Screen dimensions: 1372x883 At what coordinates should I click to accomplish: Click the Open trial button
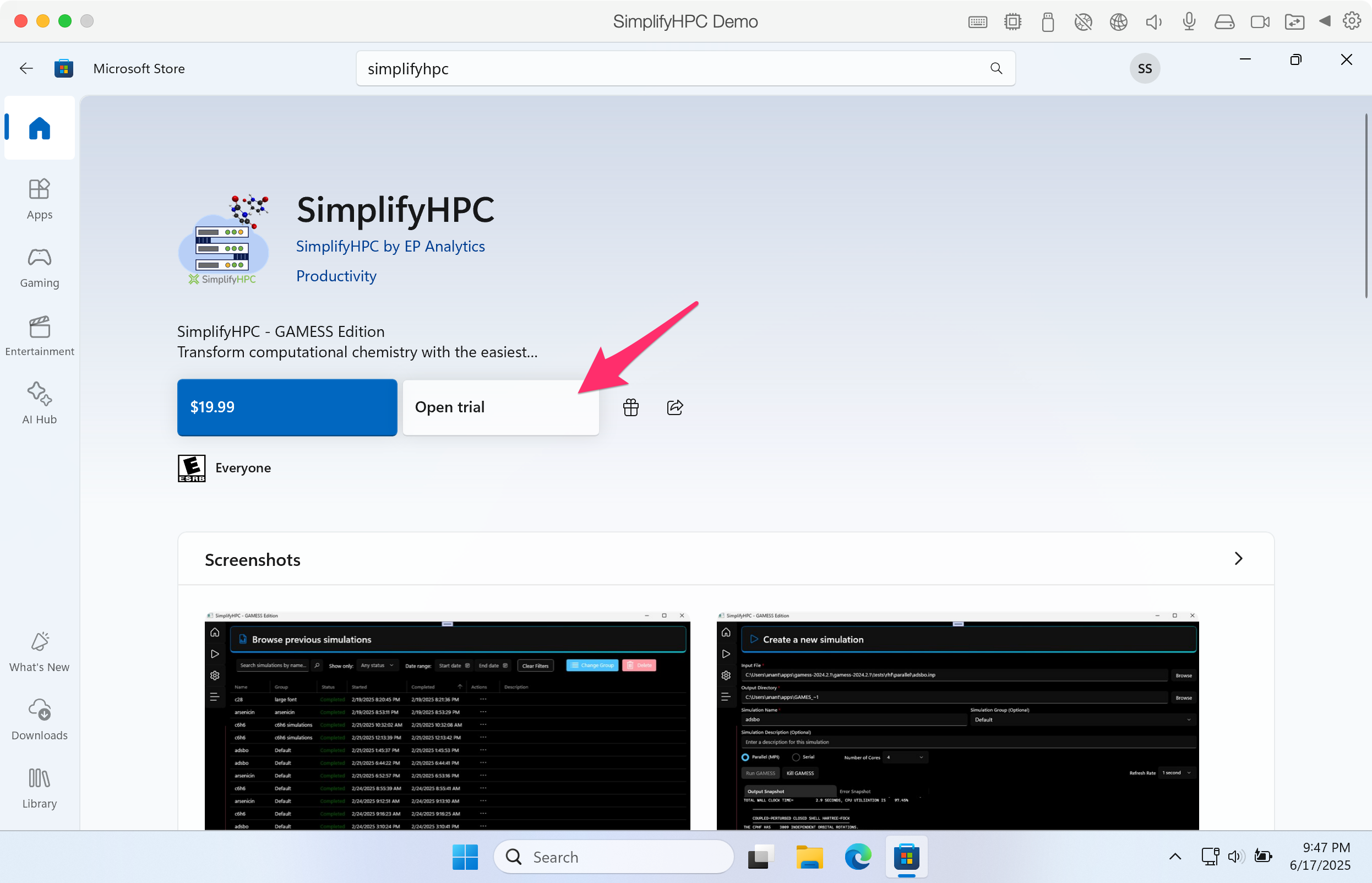(x=500, y=407)
